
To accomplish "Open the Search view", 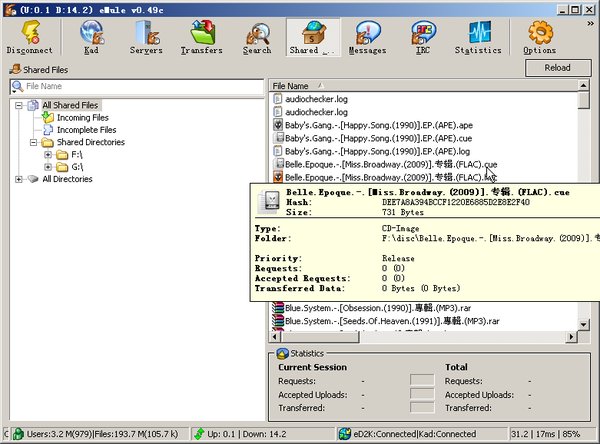I will (257, 37).
